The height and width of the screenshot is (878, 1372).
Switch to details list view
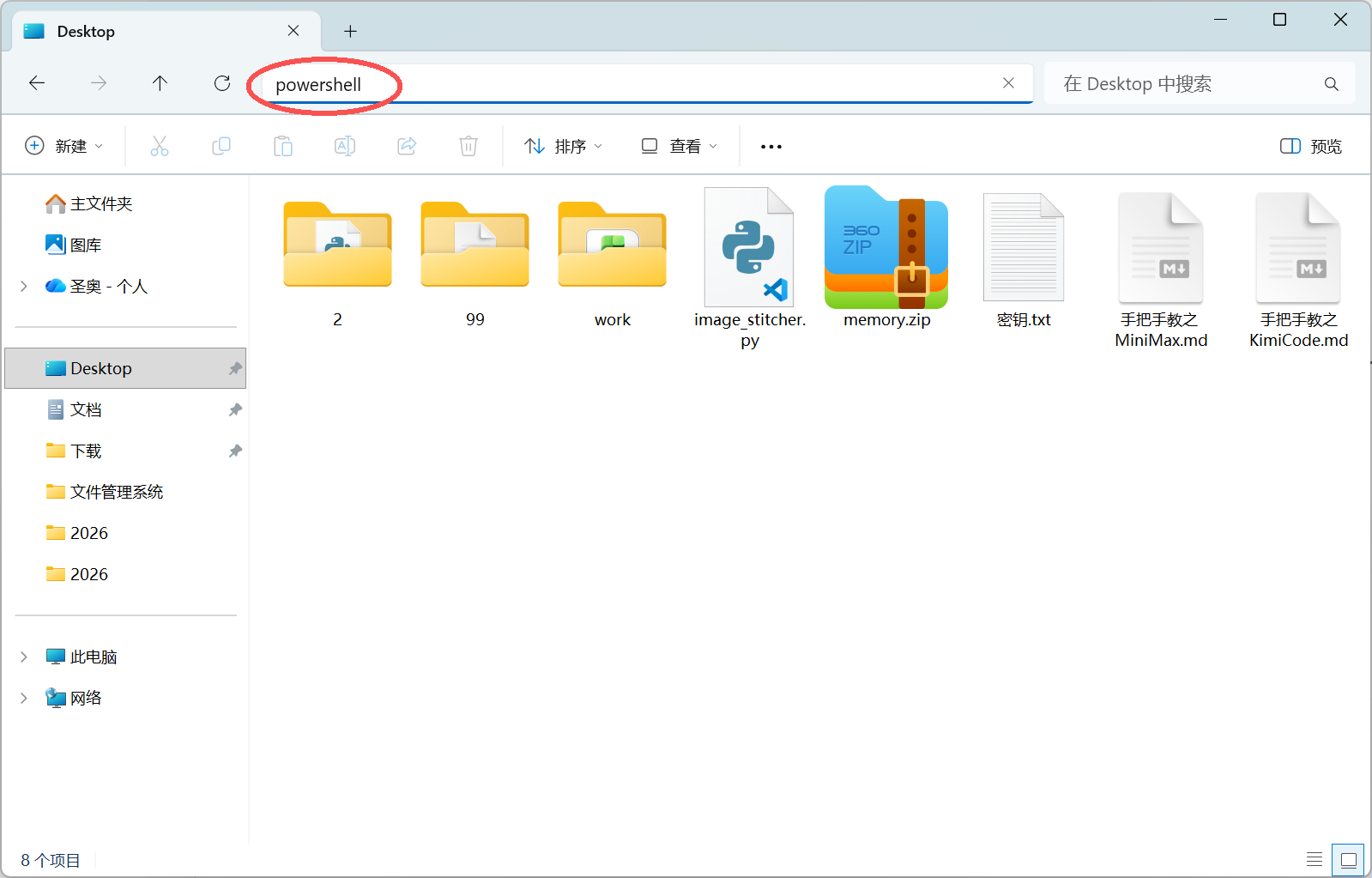1314,859
